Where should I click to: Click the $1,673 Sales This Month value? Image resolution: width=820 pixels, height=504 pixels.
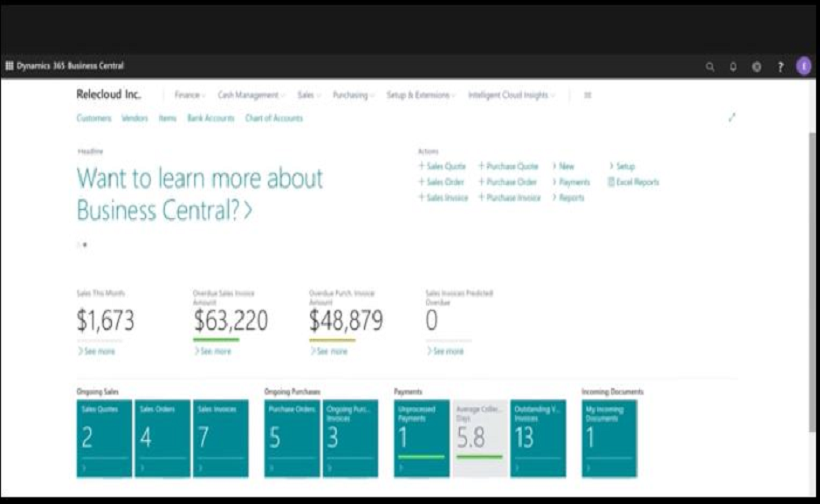106,320
